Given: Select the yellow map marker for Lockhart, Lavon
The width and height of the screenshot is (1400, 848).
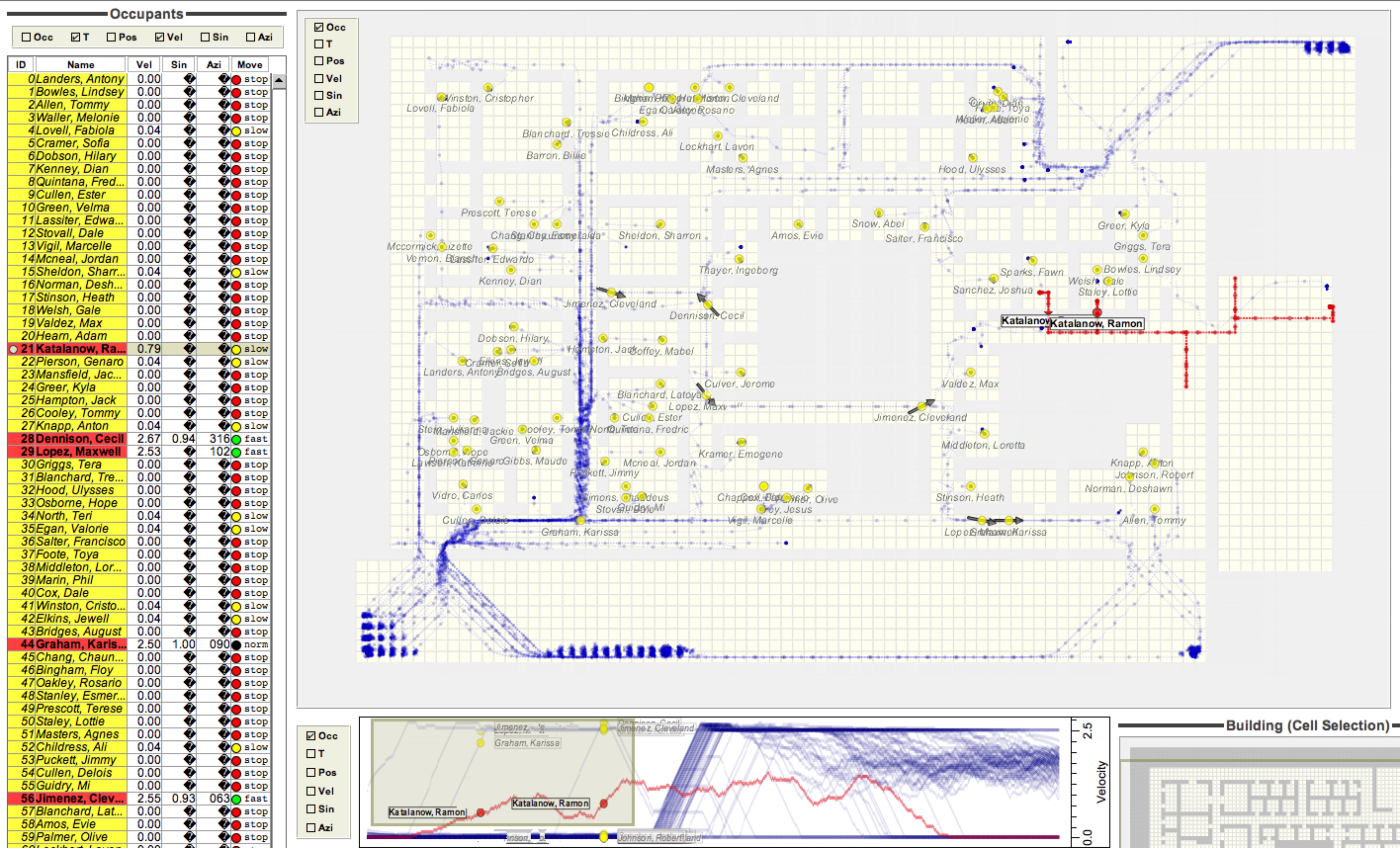Looking at the screenshot, I should click(718, 136).
